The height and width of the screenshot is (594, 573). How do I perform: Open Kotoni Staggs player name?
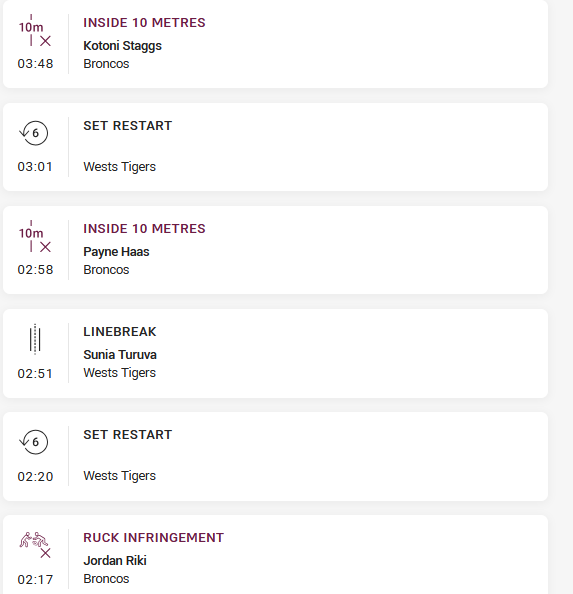tap(122, 46)
